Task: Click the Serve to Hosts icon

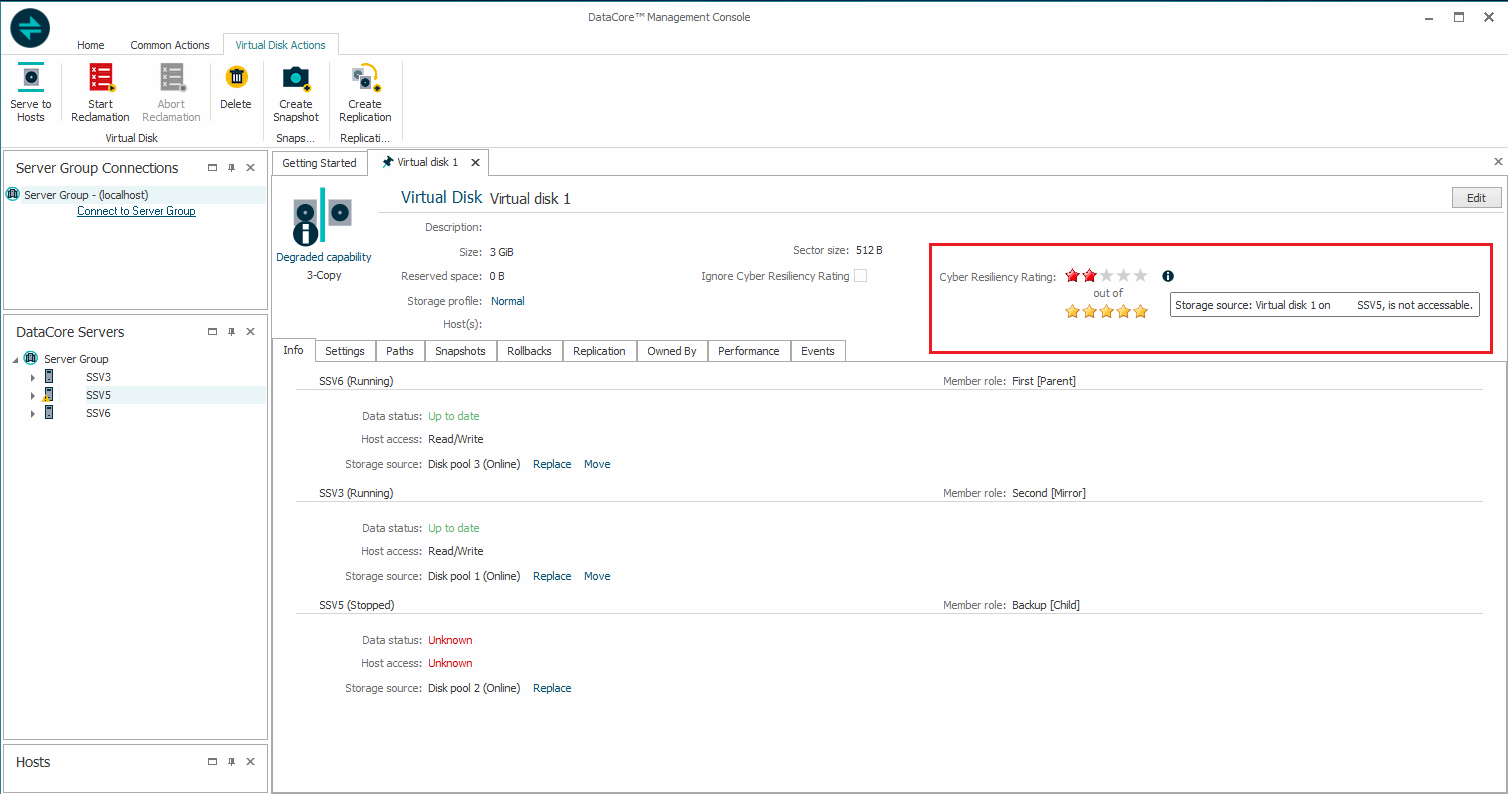Action: pos(31,78)
